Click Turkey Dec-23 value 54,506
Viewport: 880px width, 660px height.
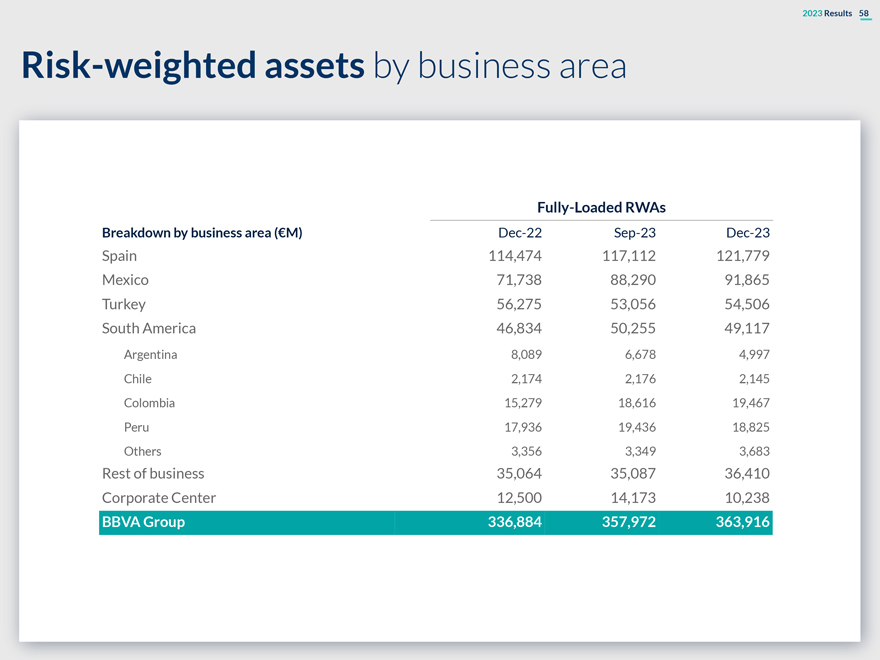[746, 304]
